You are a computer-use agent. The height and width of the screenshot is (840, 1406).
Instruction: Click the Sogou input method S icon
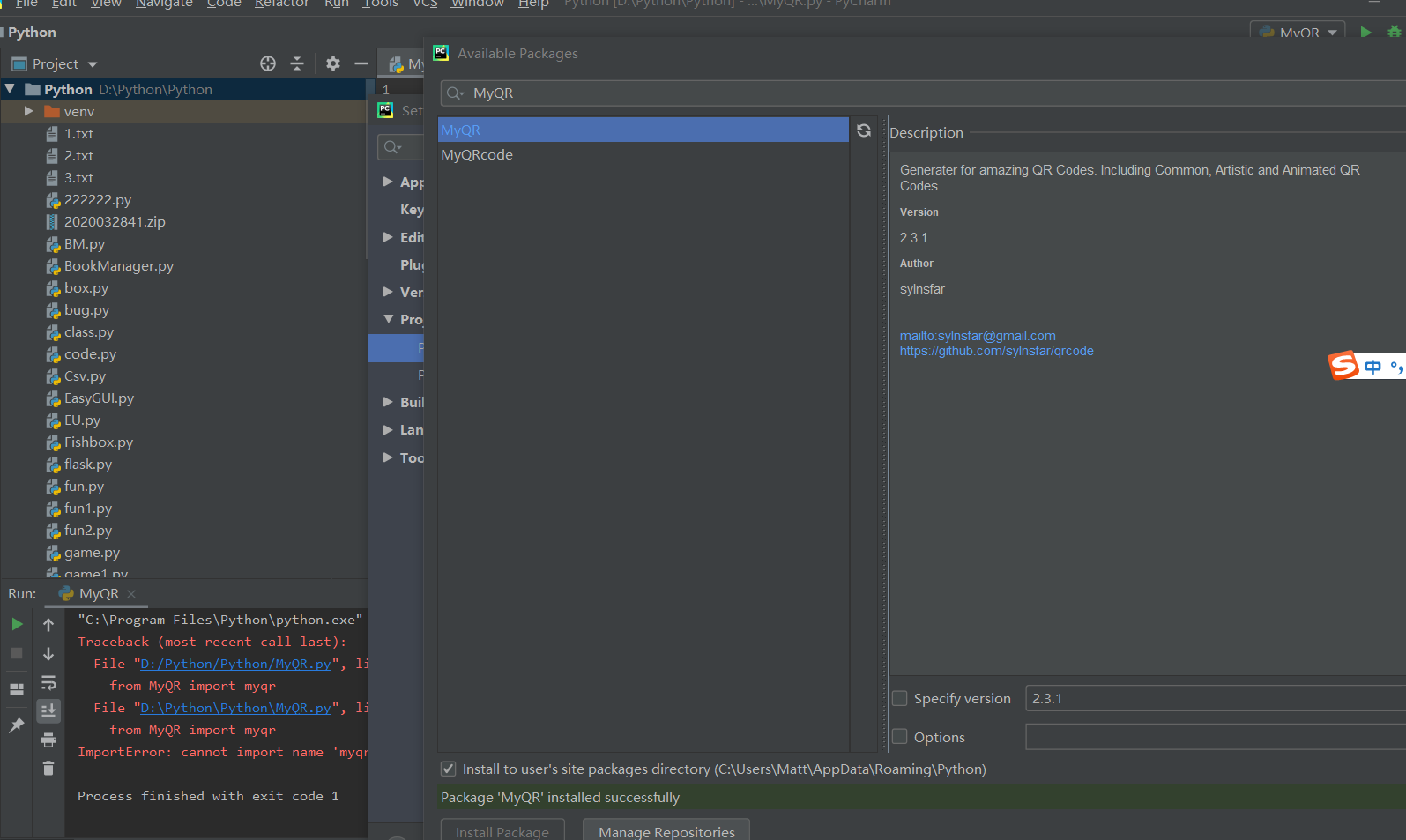1343,365
